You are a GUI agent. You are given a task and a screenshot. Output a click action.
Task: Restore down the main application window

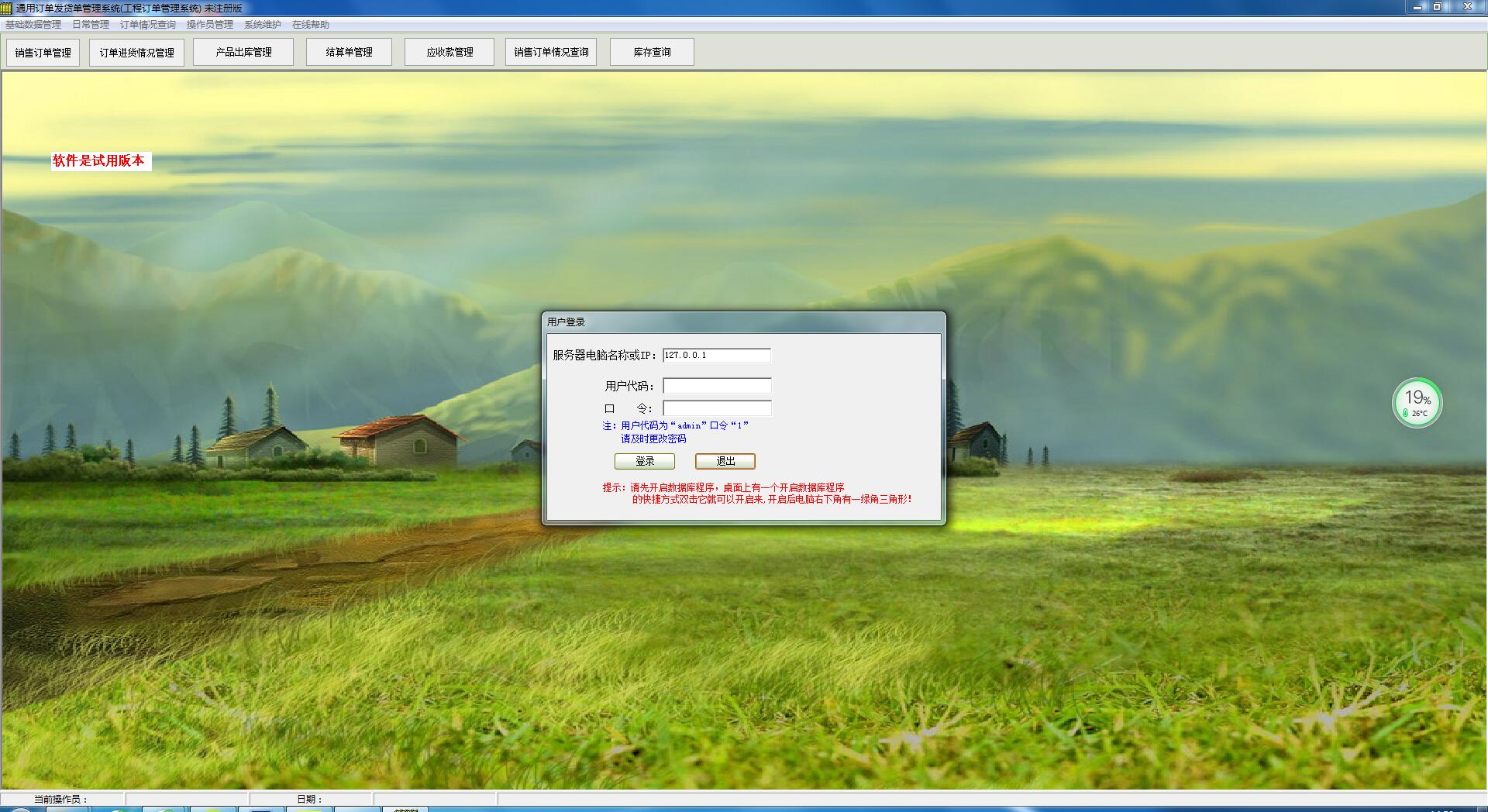(x=1438, y=7)
